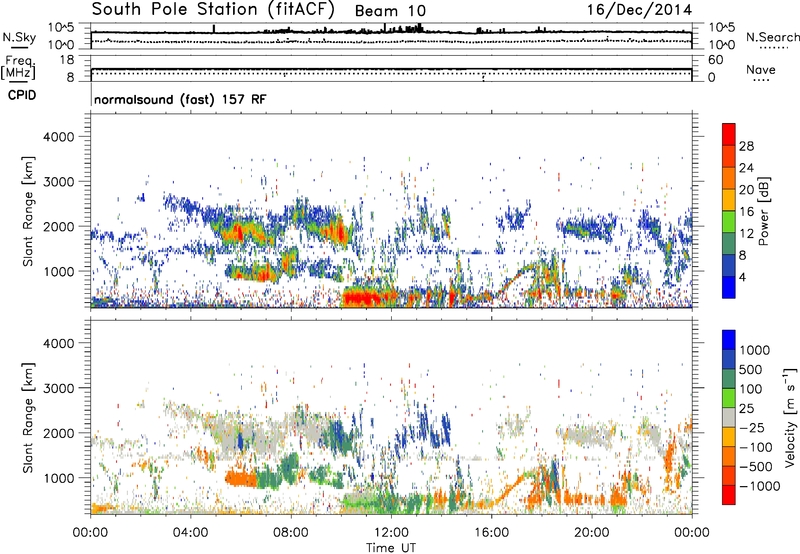800x554 pixels.
Task: Click the "28" tick on Power colorbar
Action: [746, 146]
